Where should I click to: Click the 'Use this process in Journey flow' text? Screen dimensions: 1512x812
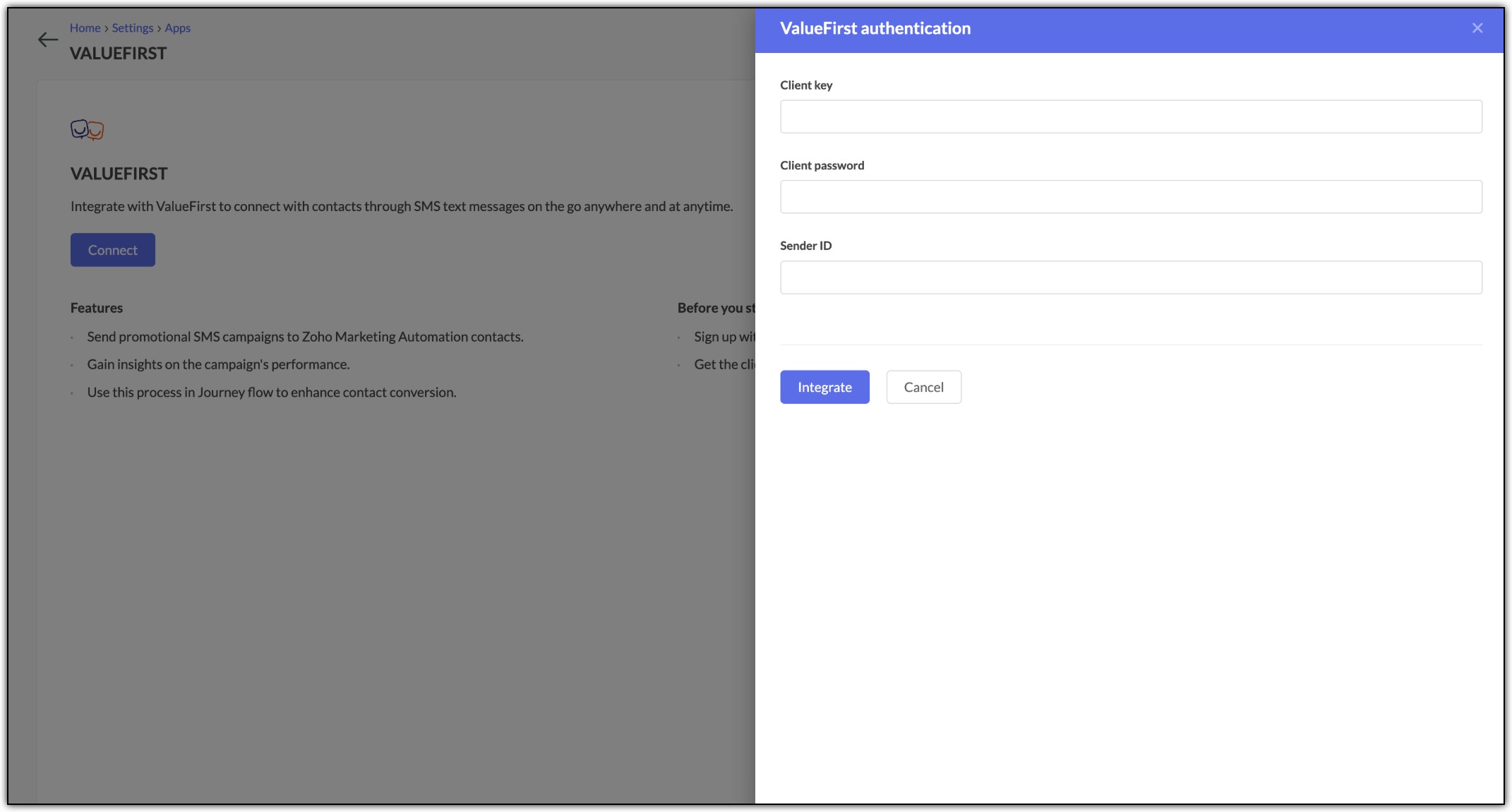point(272,393)
